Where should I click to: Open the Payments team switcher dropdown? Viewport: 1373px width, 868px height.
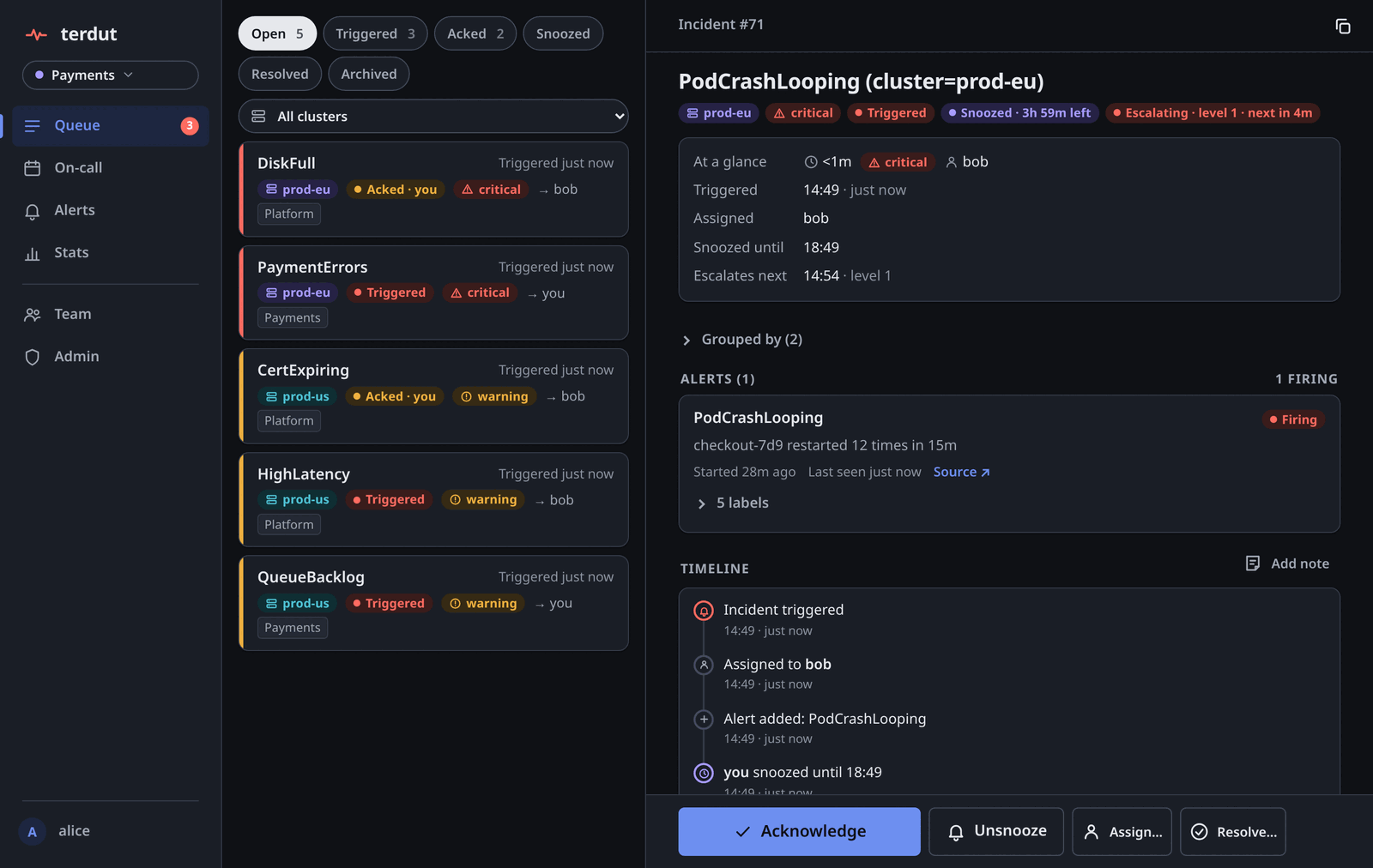111,75
